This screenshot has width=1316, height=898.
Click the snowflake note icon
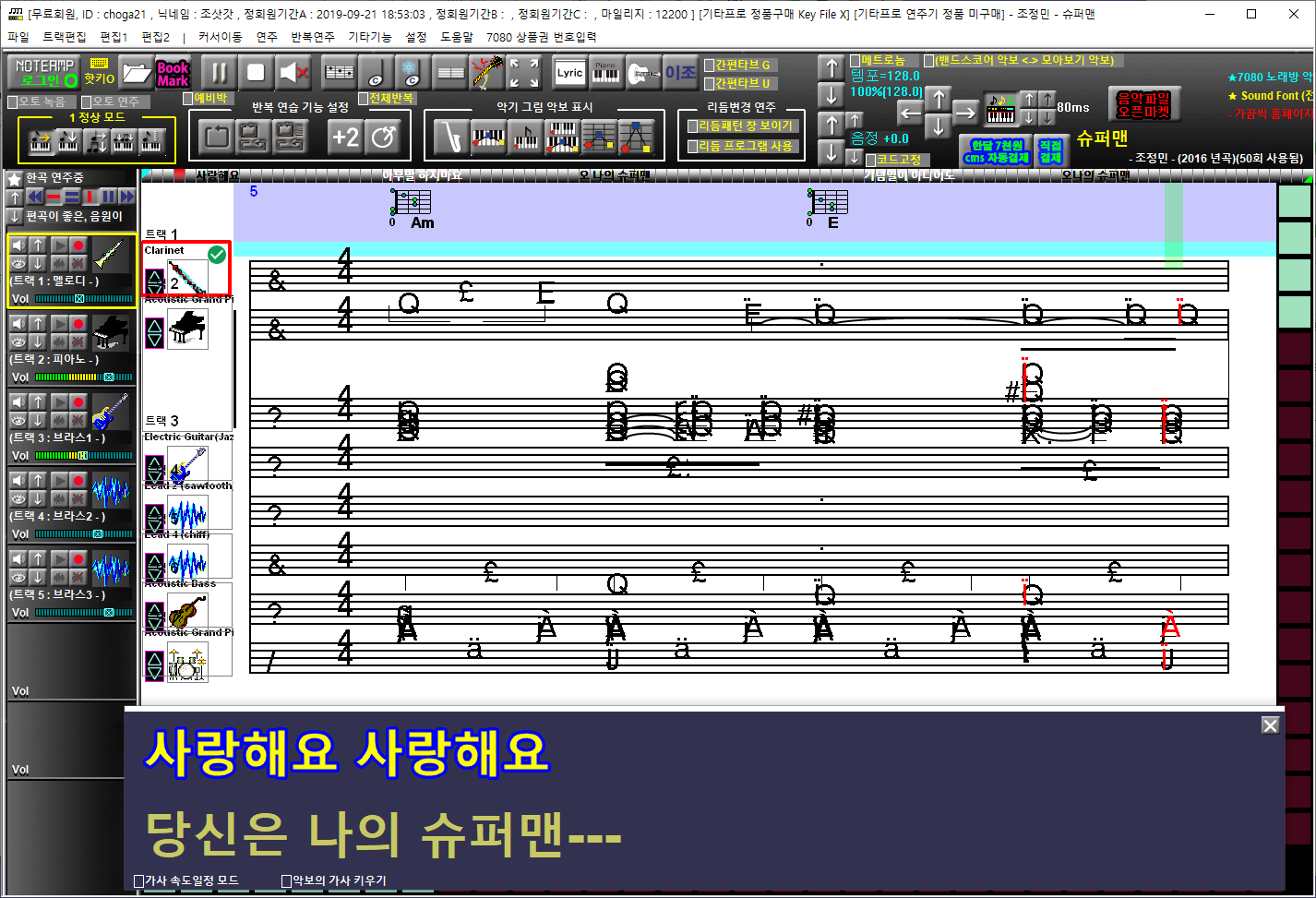(x=413, y=72)
